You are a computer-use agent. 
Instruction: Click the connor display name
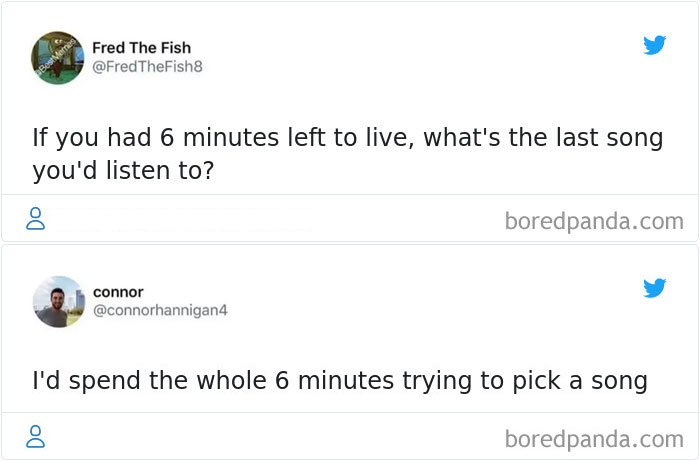[118, 292]
